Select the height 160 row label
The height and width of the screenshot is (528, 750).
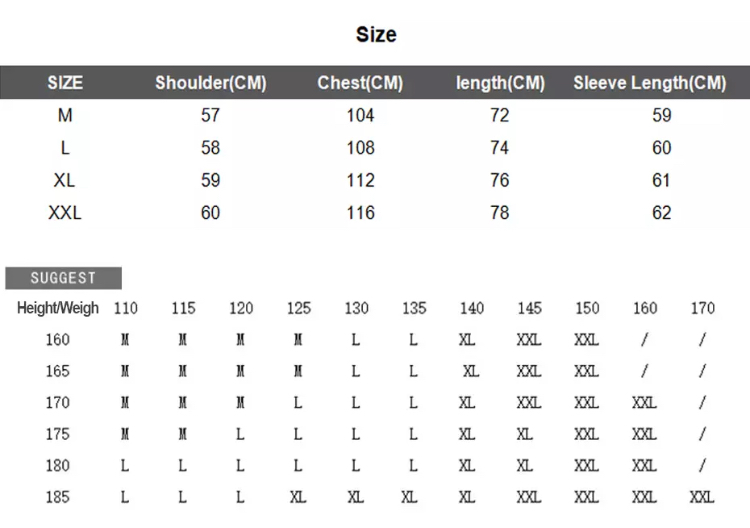[x=57, y=340]
